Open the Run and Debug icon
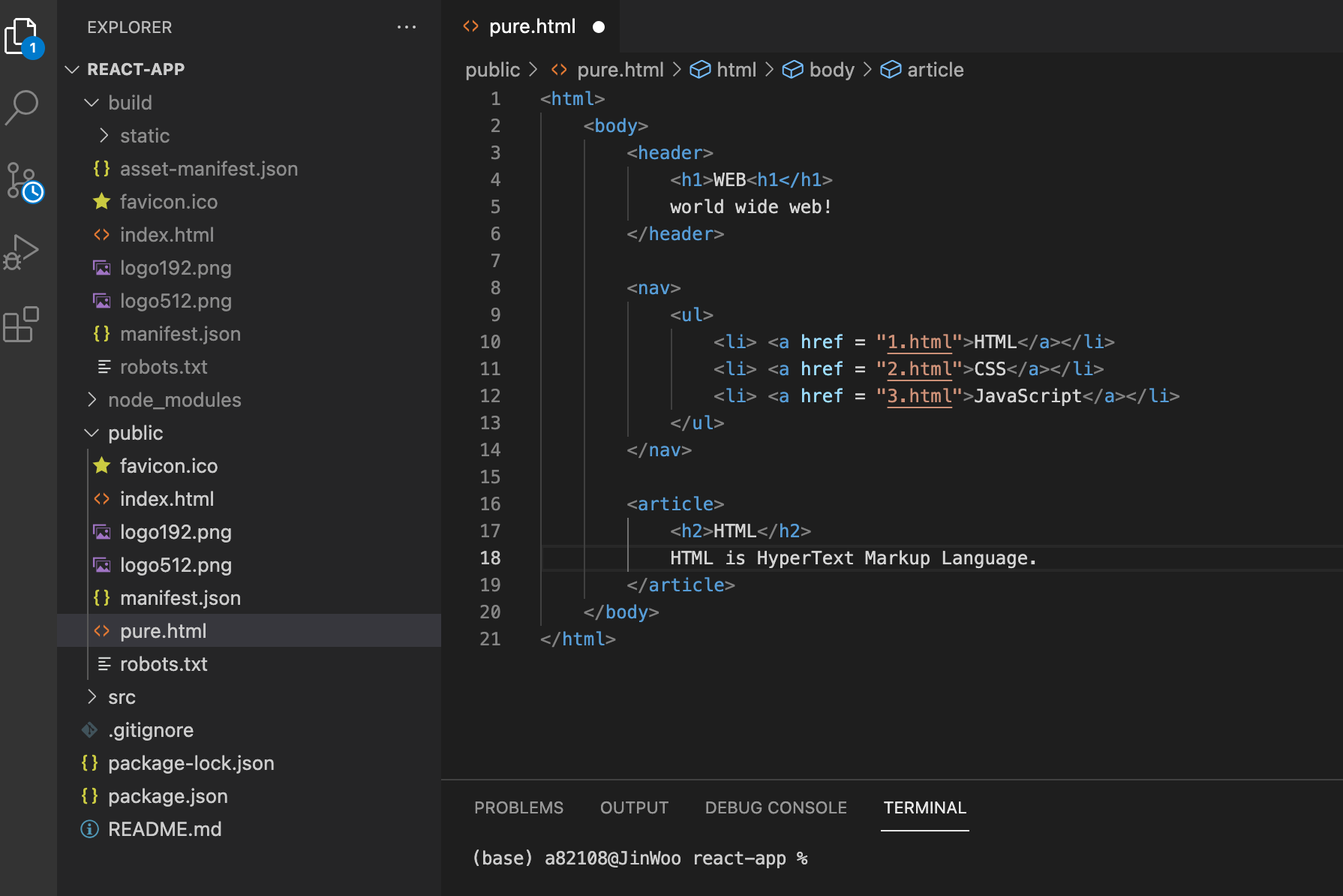 (x=23, y=251)
